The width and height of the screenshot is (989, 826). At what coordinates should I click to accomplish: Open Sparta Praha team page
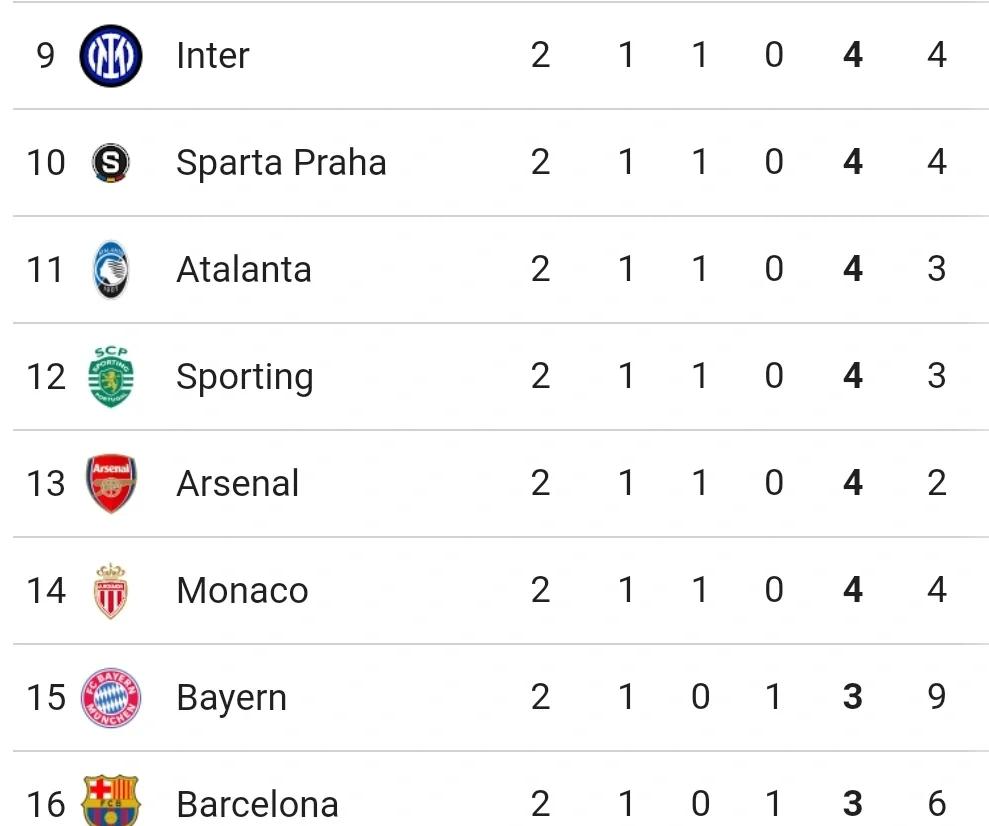[281, 162]
